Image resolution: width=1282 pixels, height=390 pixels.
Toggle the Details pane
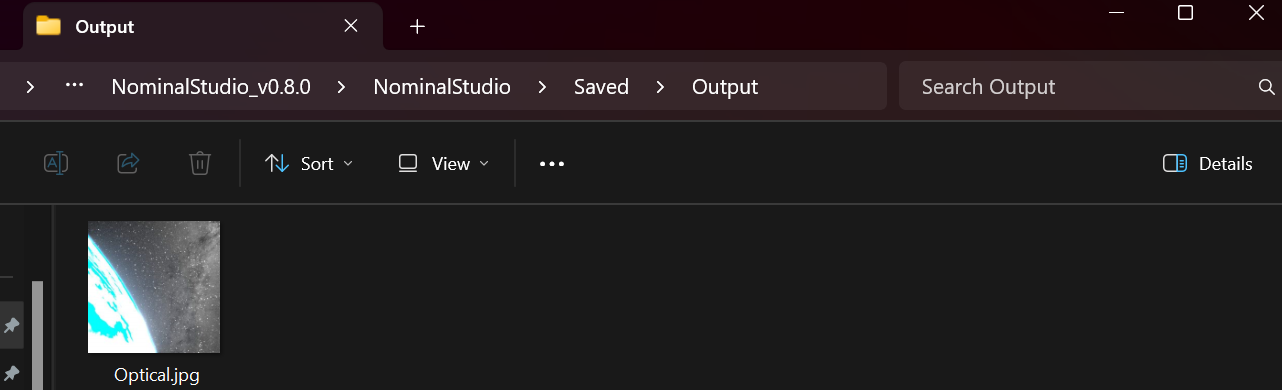point(1208,164)
